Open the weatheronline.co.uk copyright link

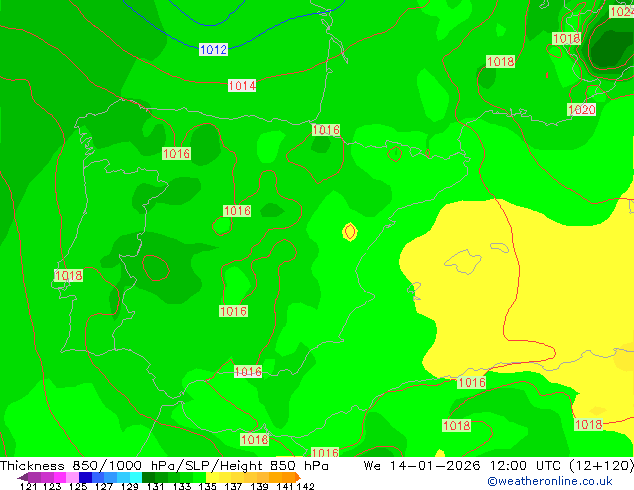click(x=550, y=481)
